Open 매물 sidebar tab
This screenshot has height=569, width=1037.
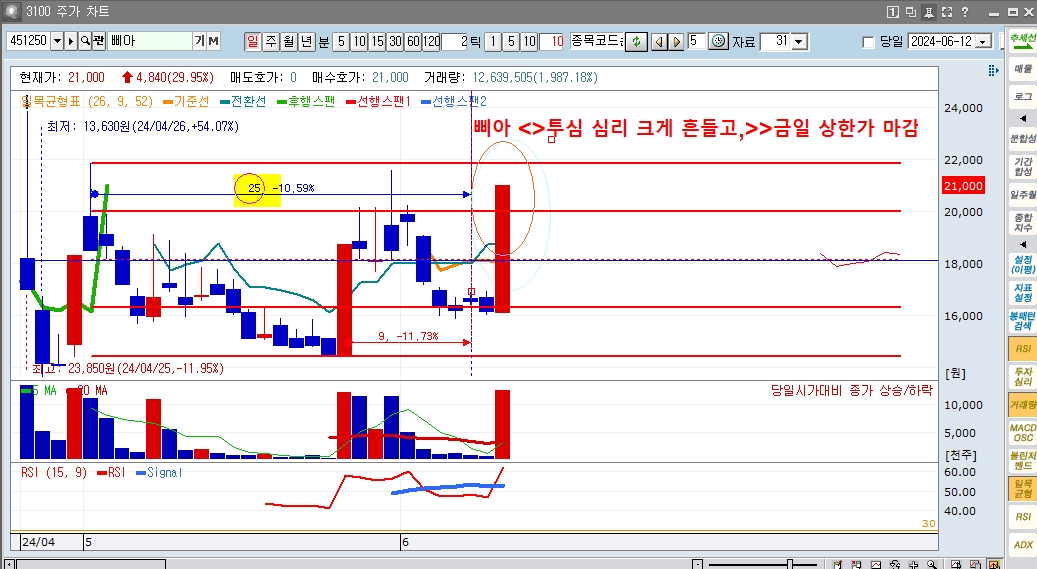click(x=1022, y=68)
